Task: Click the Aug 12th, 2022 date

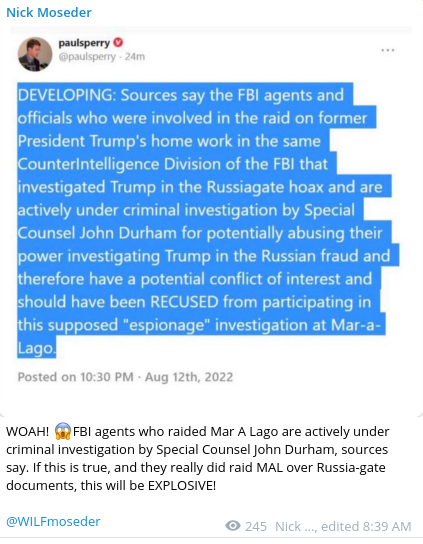Action: (x=189, y=377)
